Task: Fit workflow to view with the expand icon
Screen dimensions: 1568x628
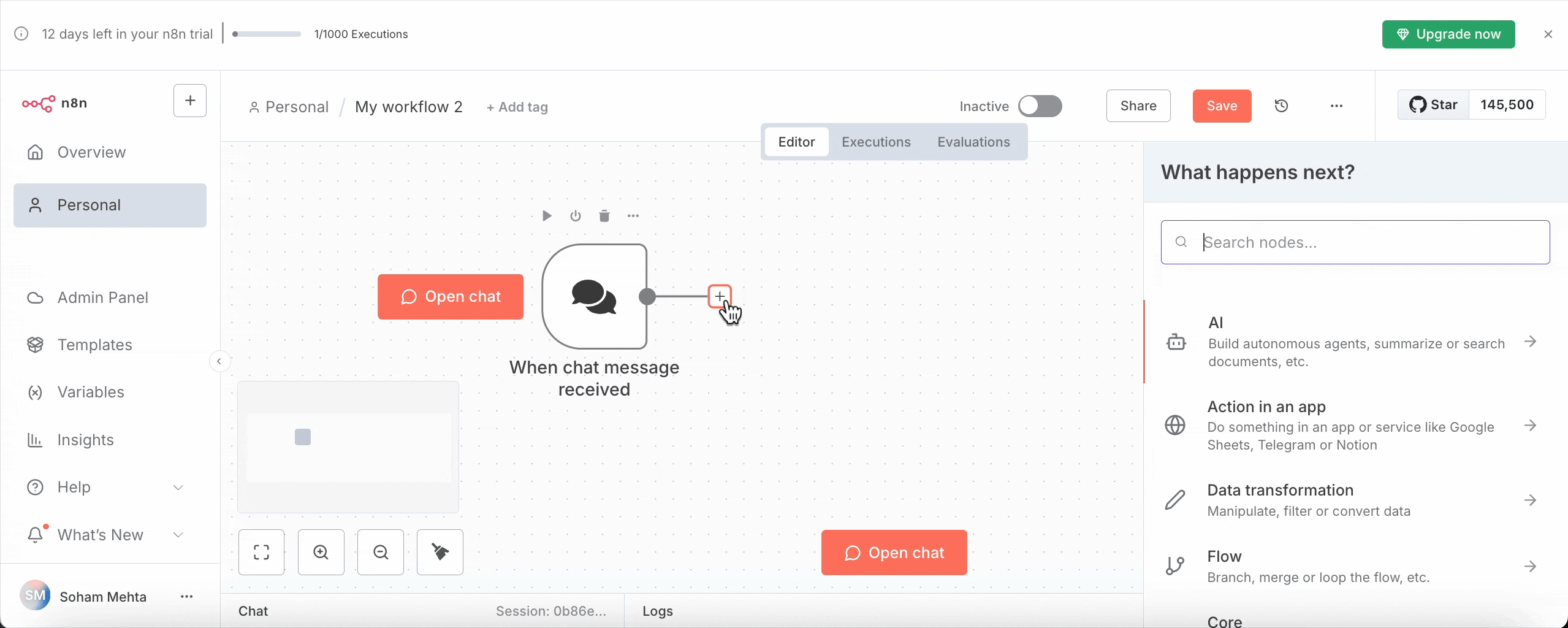Action: [262, 552]
